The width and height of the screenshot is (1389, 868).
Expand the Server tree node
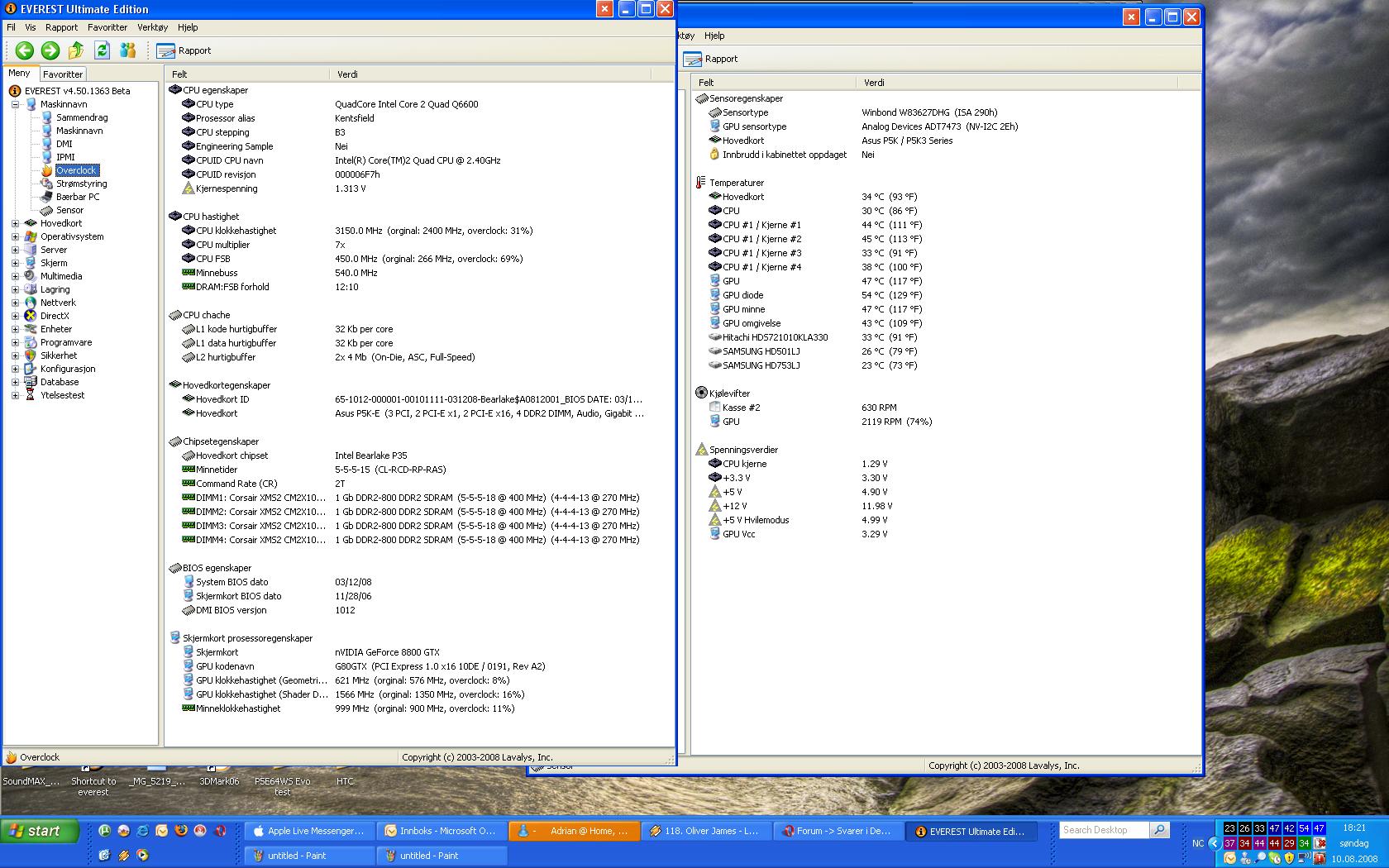click(15, 250)
